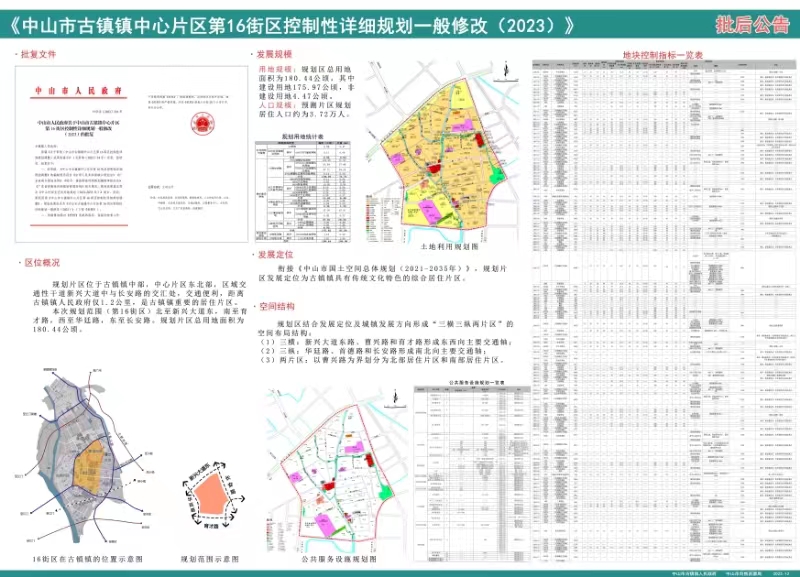Click the line starting （3）两片区
Image resolution: width=800 pixels, height=577 pixels.
[382, 360]
